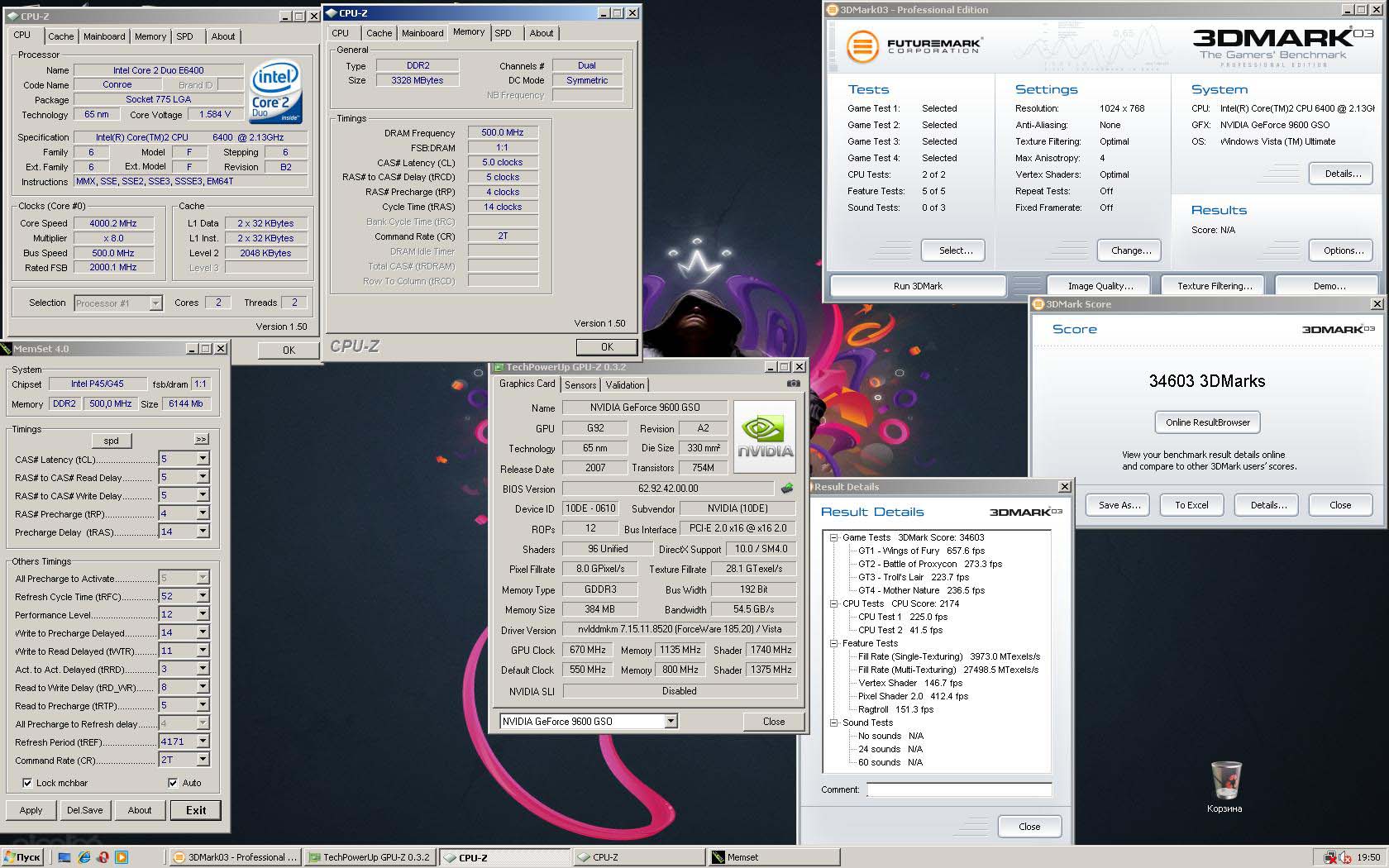Open the Mainboard tab in left CPU-Z window

click(104, 36)
